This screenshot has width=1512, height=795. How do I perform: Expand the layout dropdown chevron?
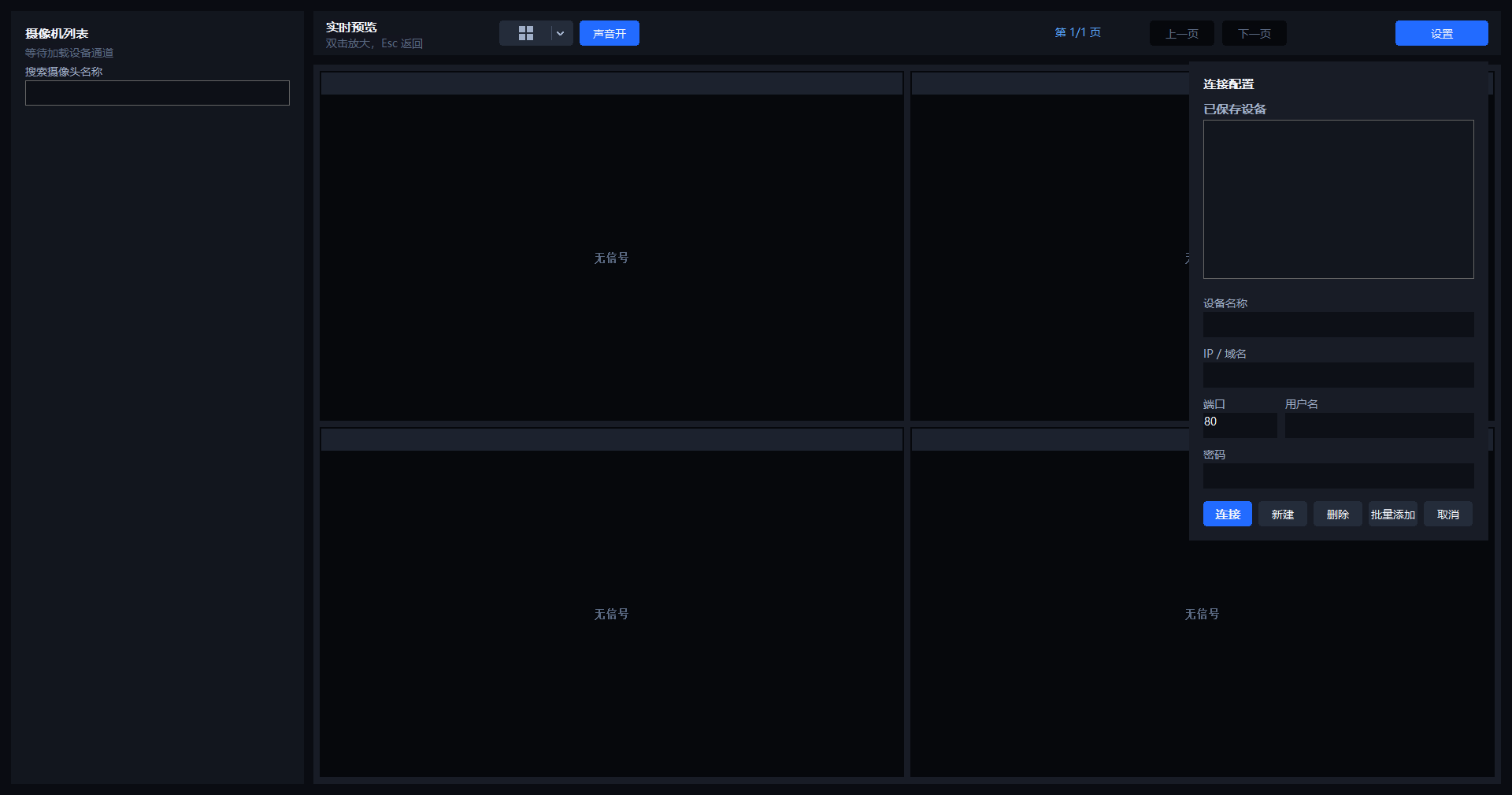pos(561,33)
